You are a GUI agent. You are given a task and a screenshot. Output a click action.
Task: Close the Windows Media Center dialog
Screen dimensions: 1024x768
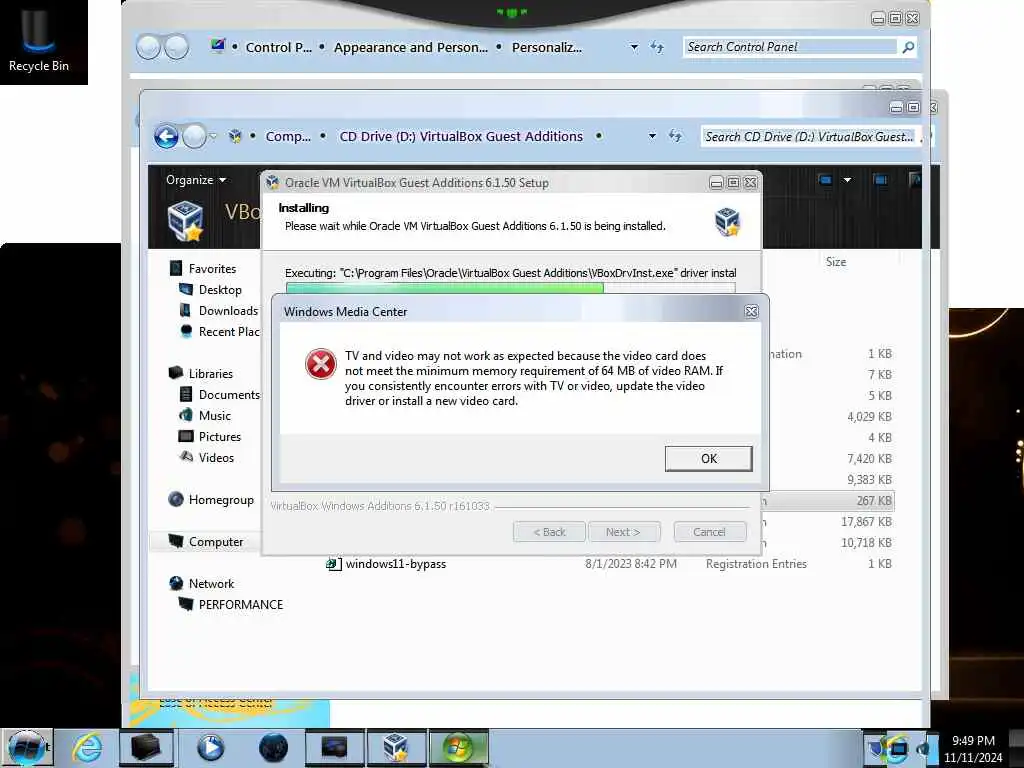pos(751,312)
